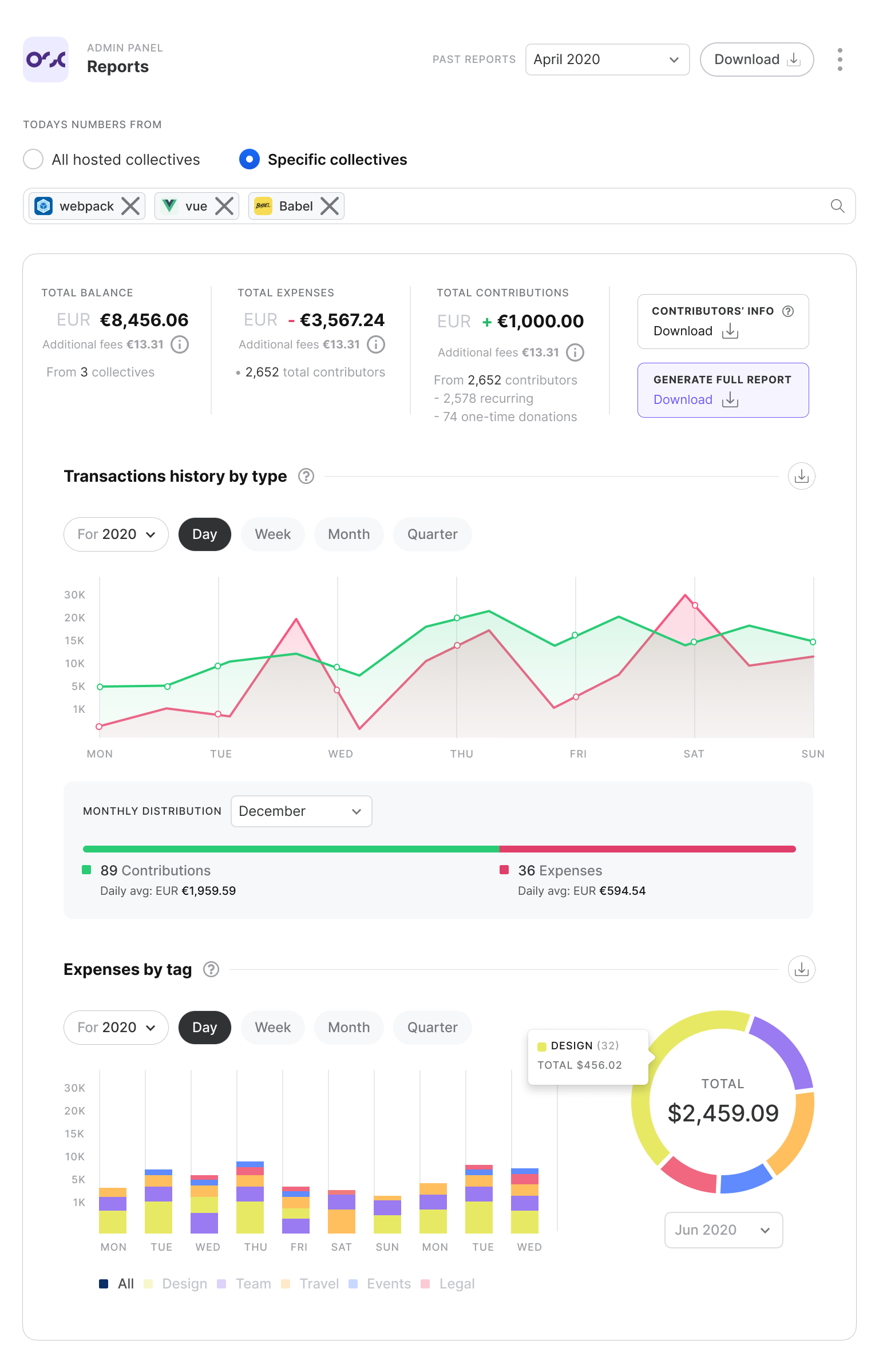Select Specific collectives radio button
The height and width of the screenshot is (1372, 879).
[250, 159]
